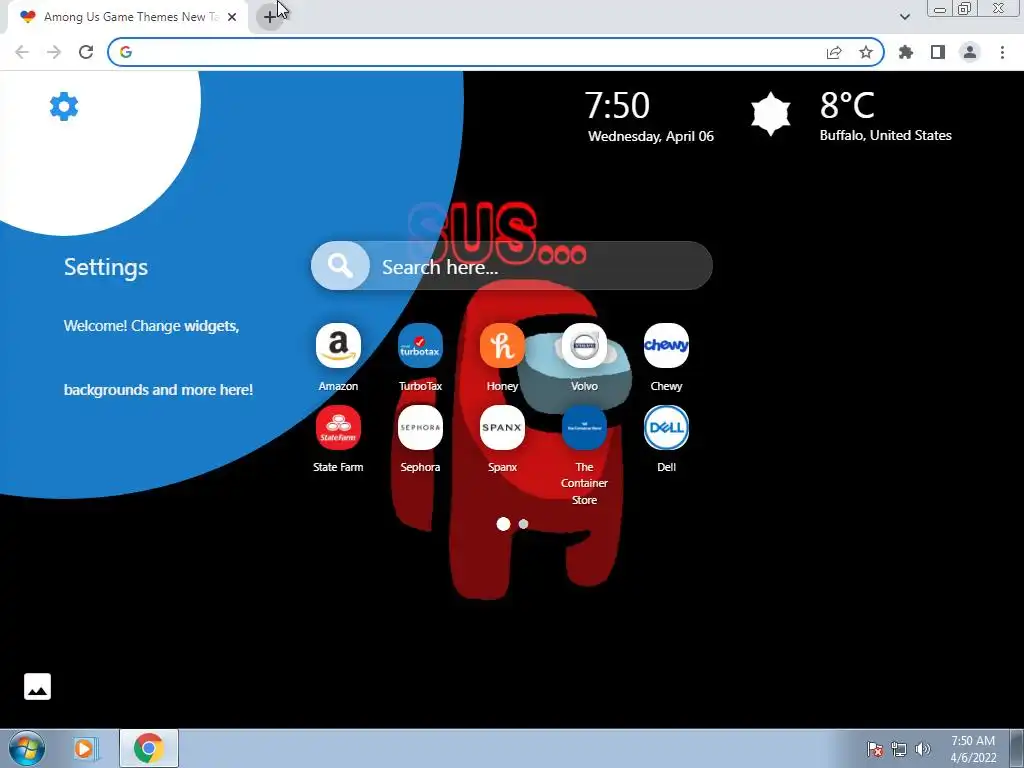This screenshot has height=768, width=1024.
Task: Click the 7:50 clock widget
Action: [x=616, y=105]
